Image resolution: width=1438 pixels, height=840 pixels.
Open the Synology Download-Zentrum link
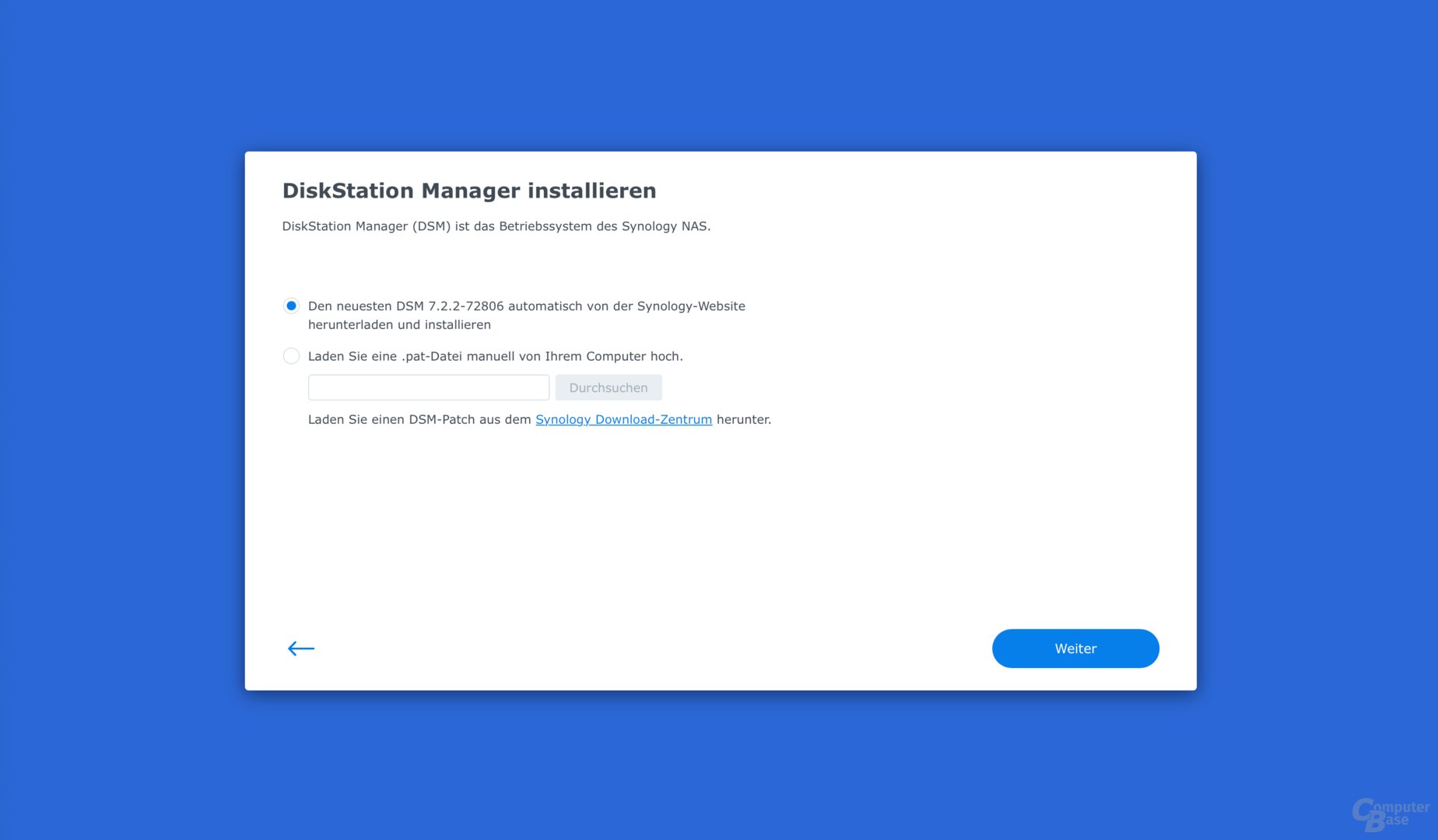click(623, 419)
